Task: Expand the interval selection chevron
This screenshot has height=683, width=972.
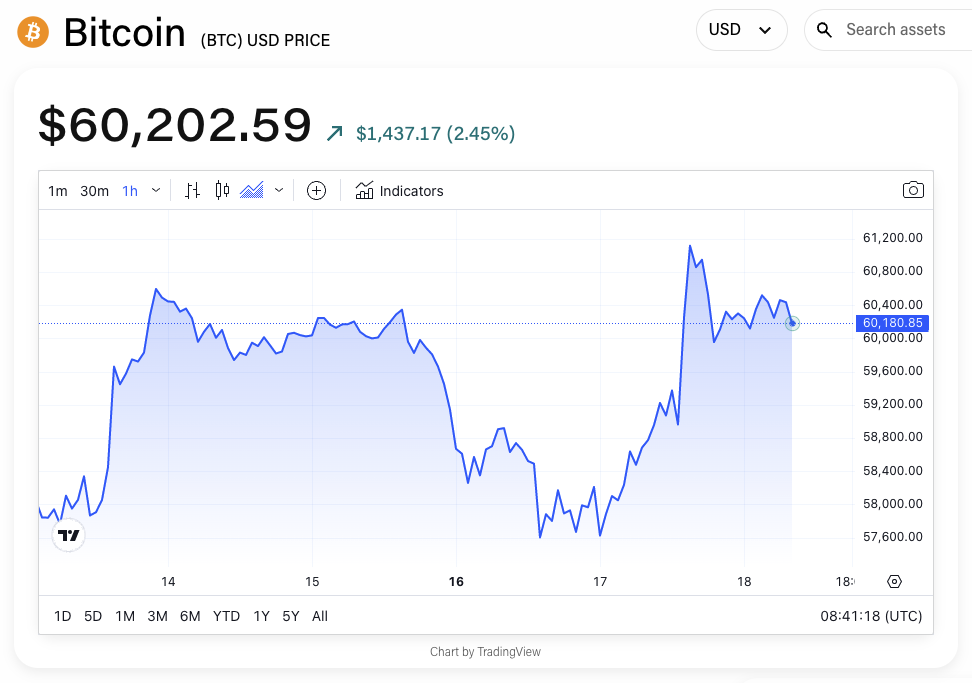Action: coord(157,190)
